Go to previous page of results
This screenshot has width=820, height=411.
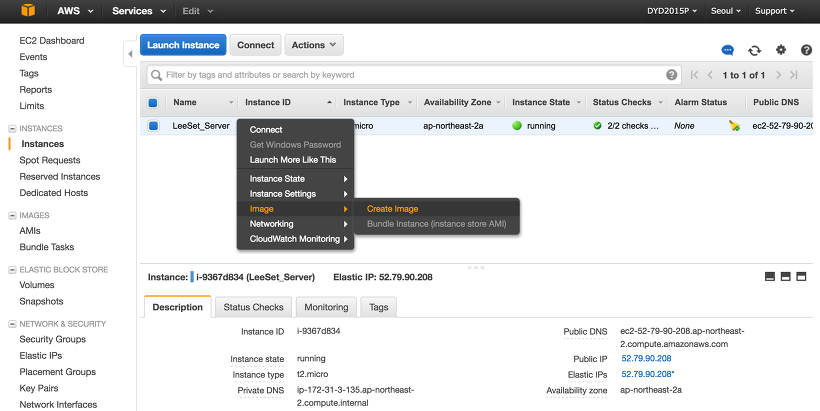point(710,75)
